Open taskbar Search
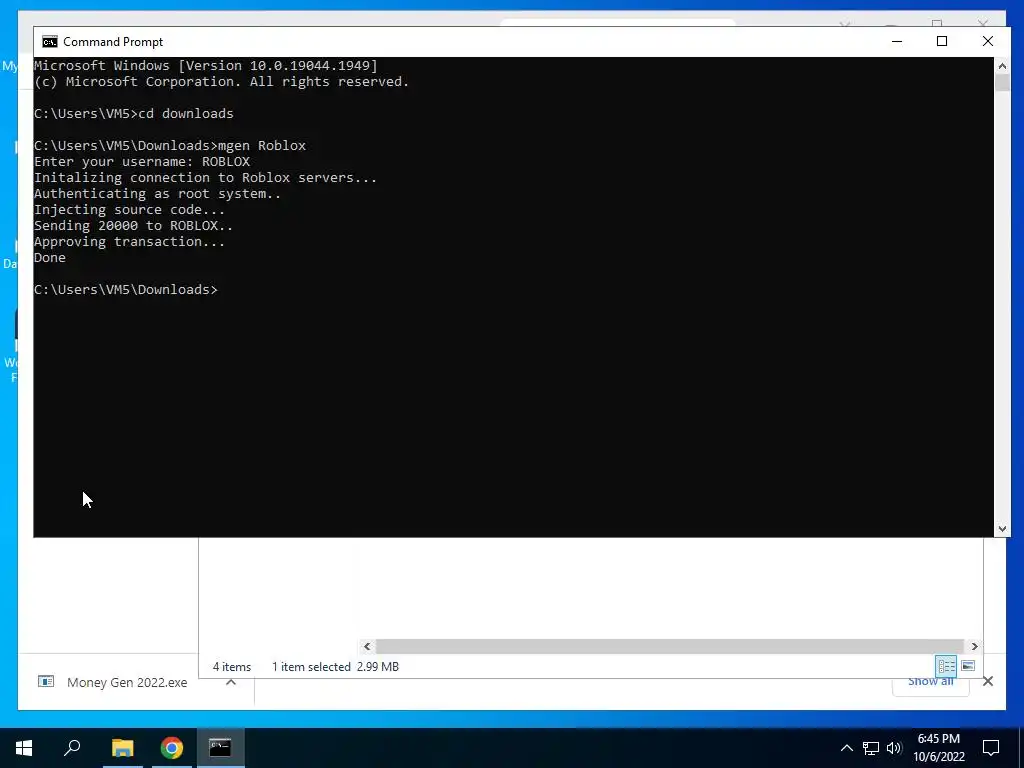Screen dimensions: 1024x768 72,748
